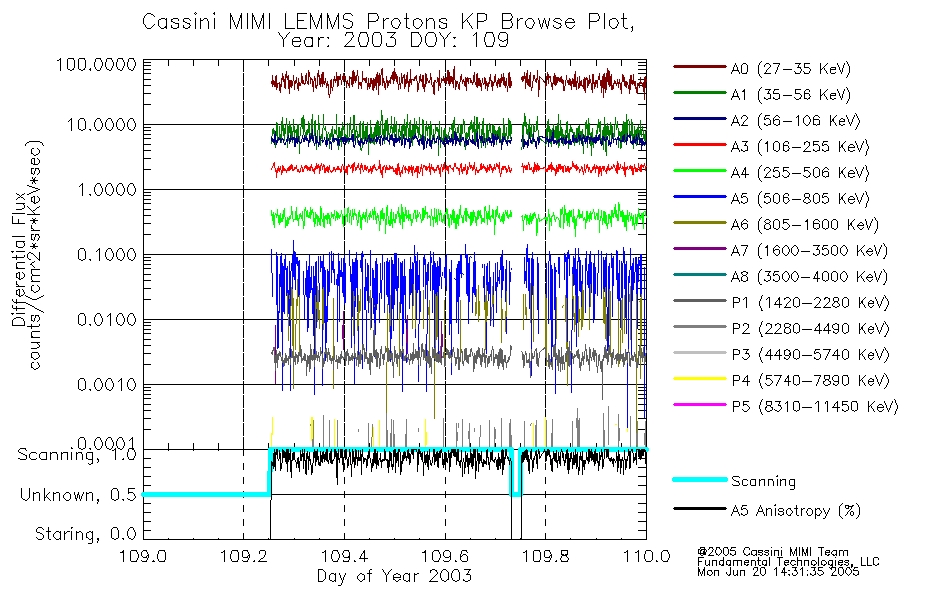
Task: Click the 100.0000 y-axis tick label
Action: click(97, 64)
